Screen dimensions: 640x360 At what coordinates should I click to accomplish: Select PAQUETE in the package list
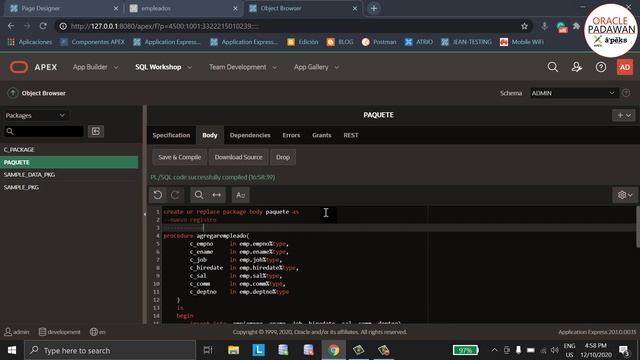[x=69, y=162]
